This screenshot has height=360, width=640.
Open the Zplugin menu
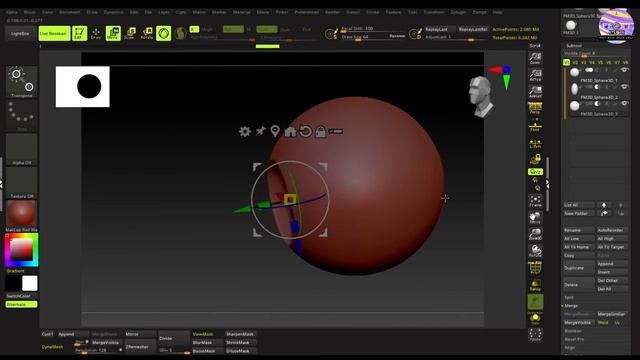[x=458, y=12]
